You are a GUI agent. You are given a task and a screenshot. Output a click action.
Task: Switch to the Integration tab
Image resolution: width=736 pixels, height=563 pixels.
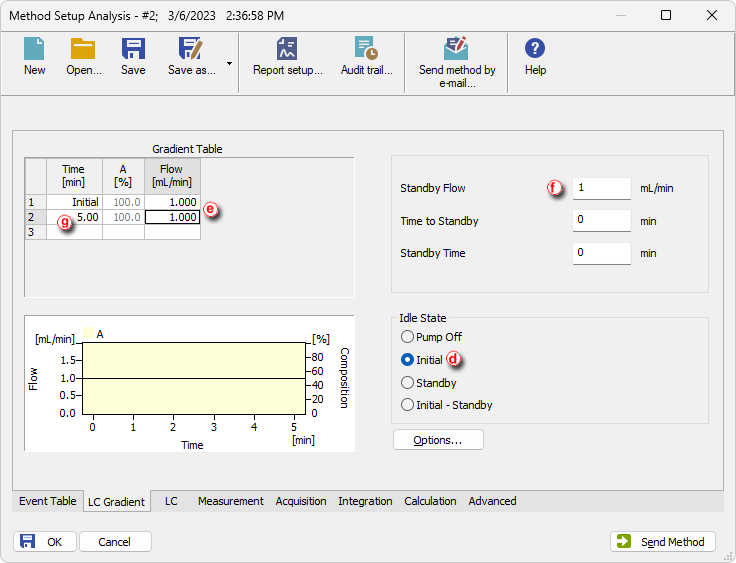(x=365, y=501)
